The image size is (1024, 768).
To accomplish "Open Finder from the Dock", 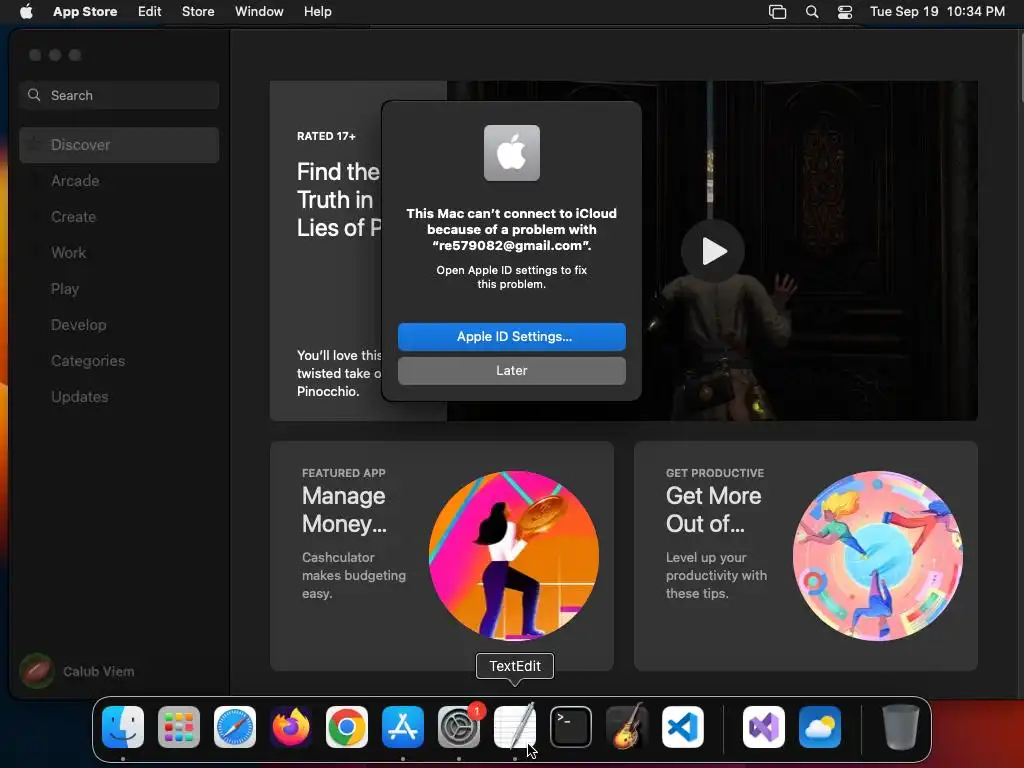I will coord(123,727).
